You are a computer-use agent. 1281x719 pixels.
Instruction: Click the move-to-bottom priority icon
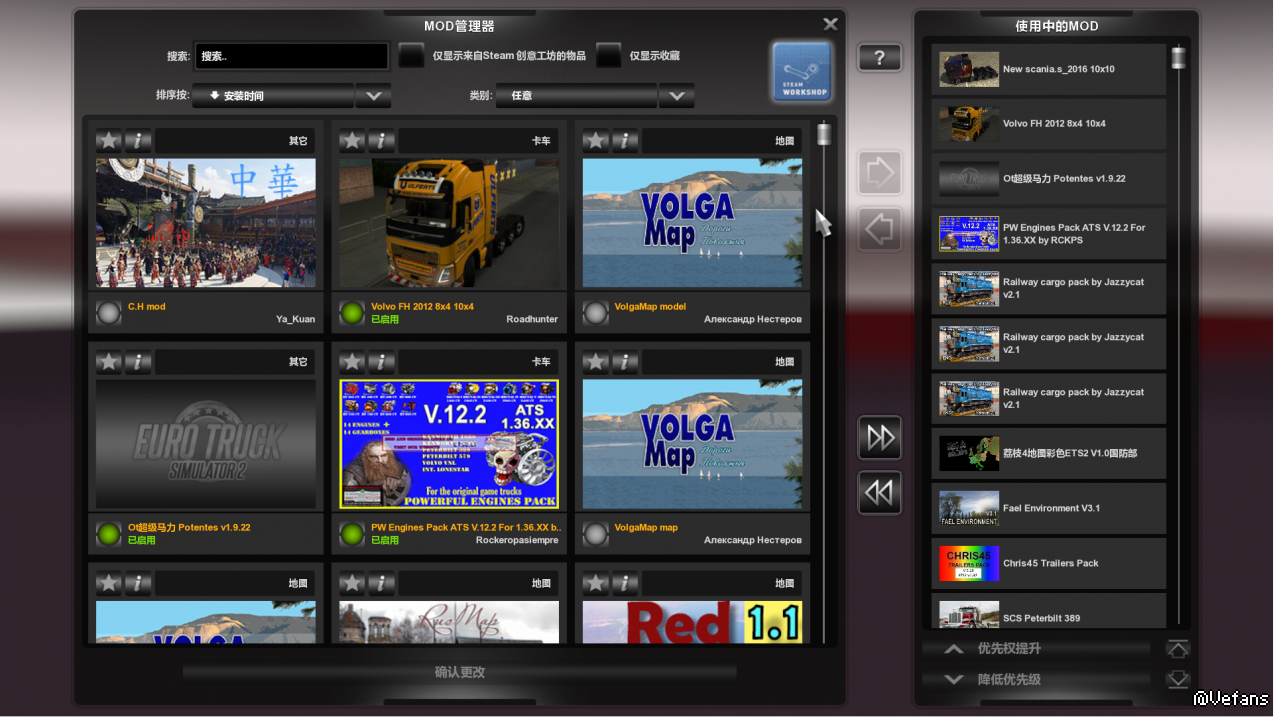(x=1178, y=679)
